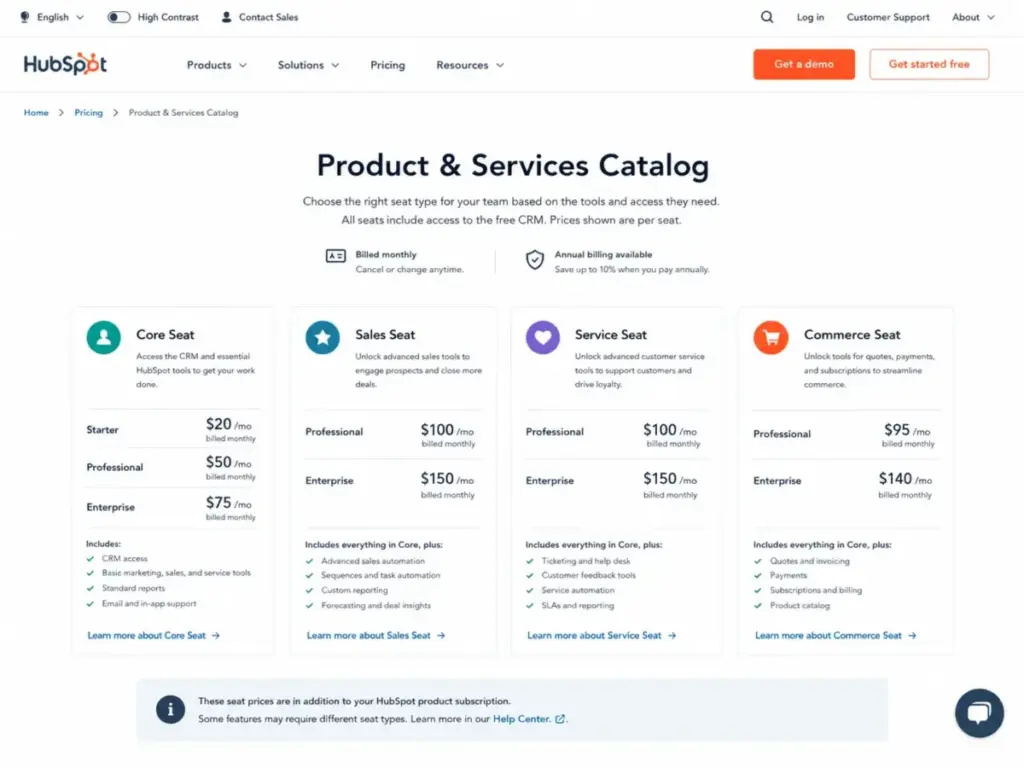
Task: Click Product & Services Catalog breadcrumb text
Action: click(184, 113)
